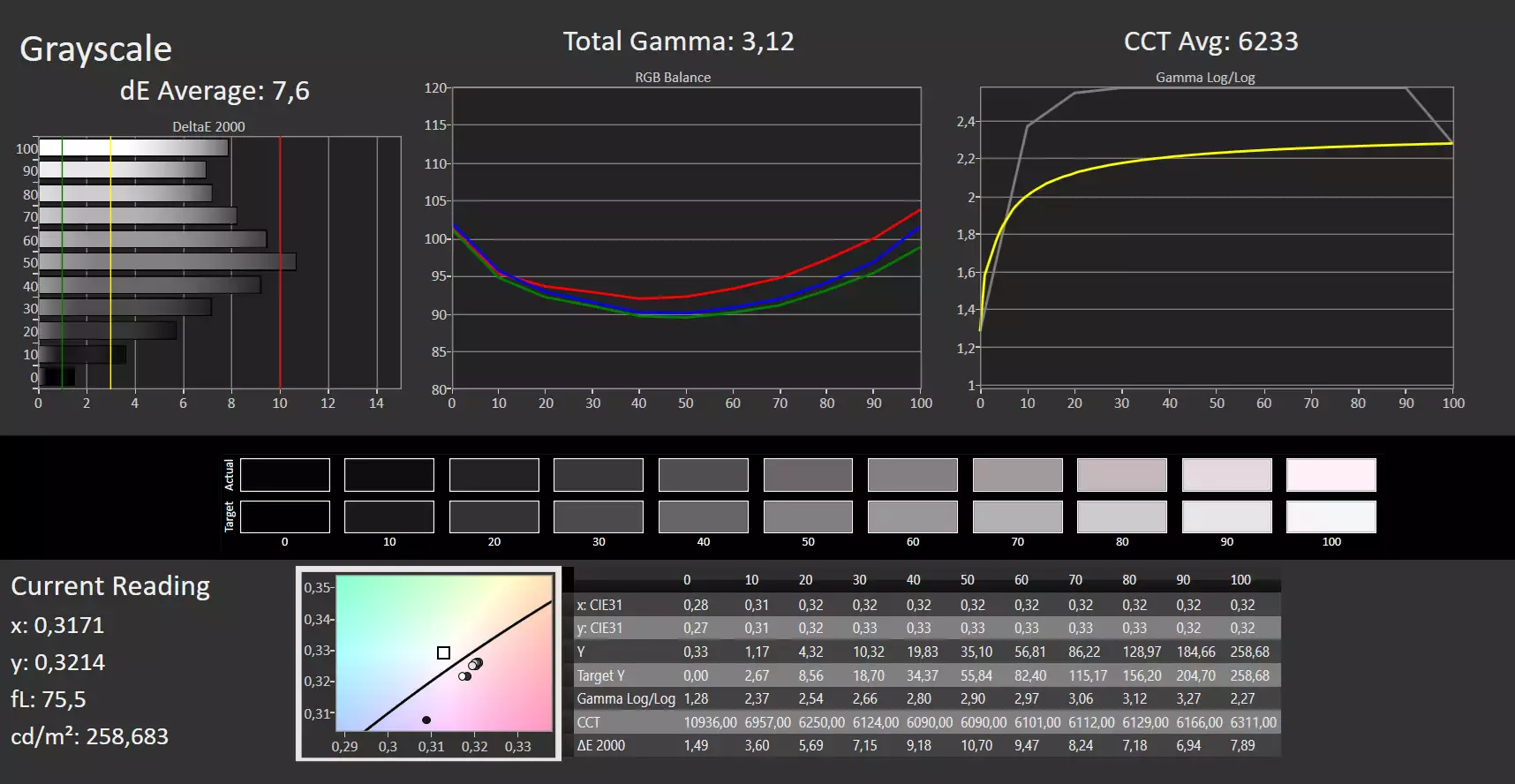
Task: Click the Target Y value 258,68 cell
Action: coord(1249,675)
